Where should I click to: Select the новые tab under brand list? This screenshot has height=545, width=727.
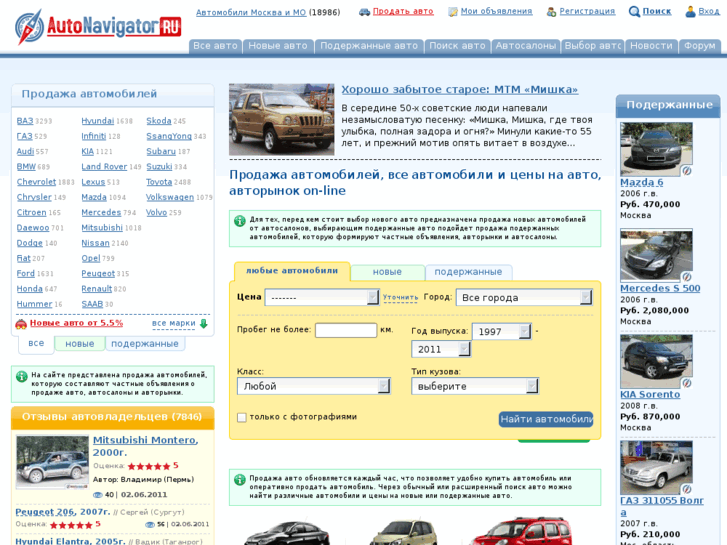coord(80,344)
